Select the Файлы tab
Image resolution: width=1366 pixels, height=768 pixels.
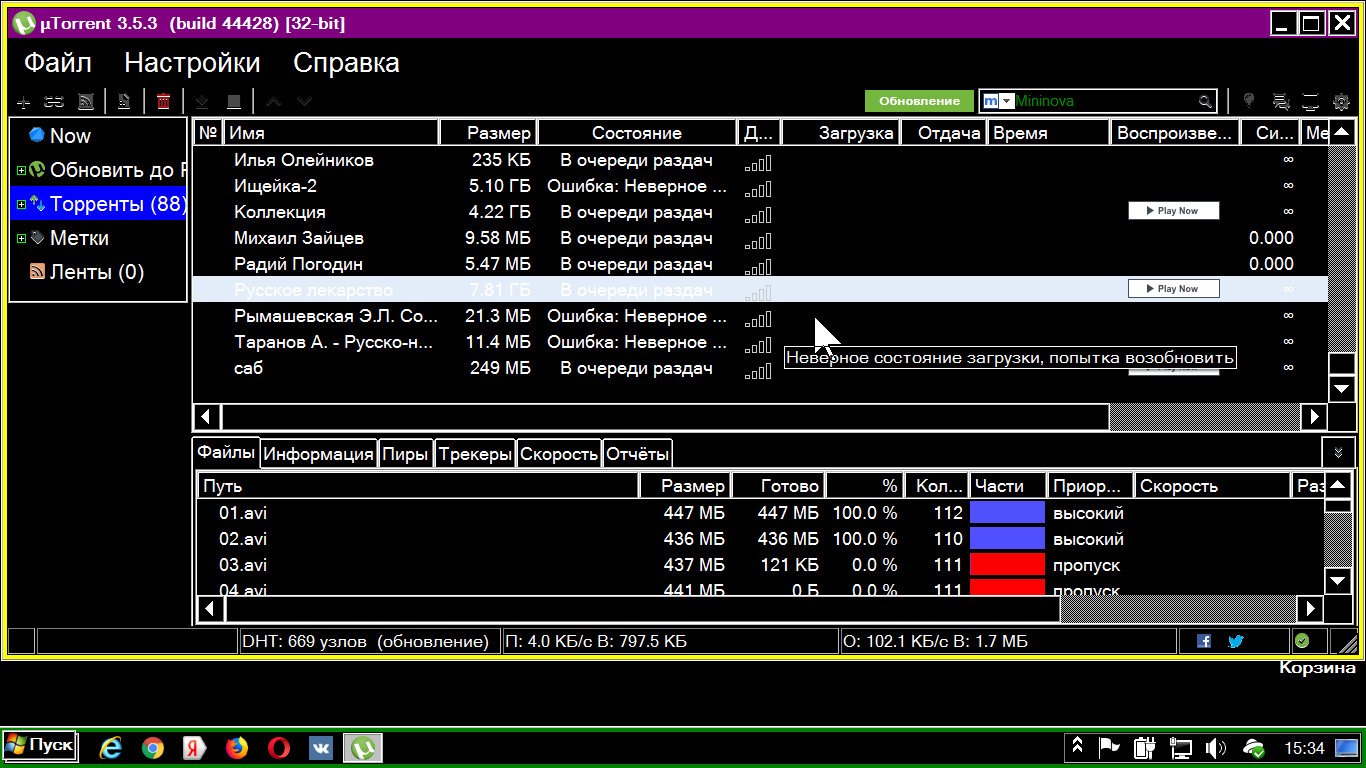pos(226,452)
